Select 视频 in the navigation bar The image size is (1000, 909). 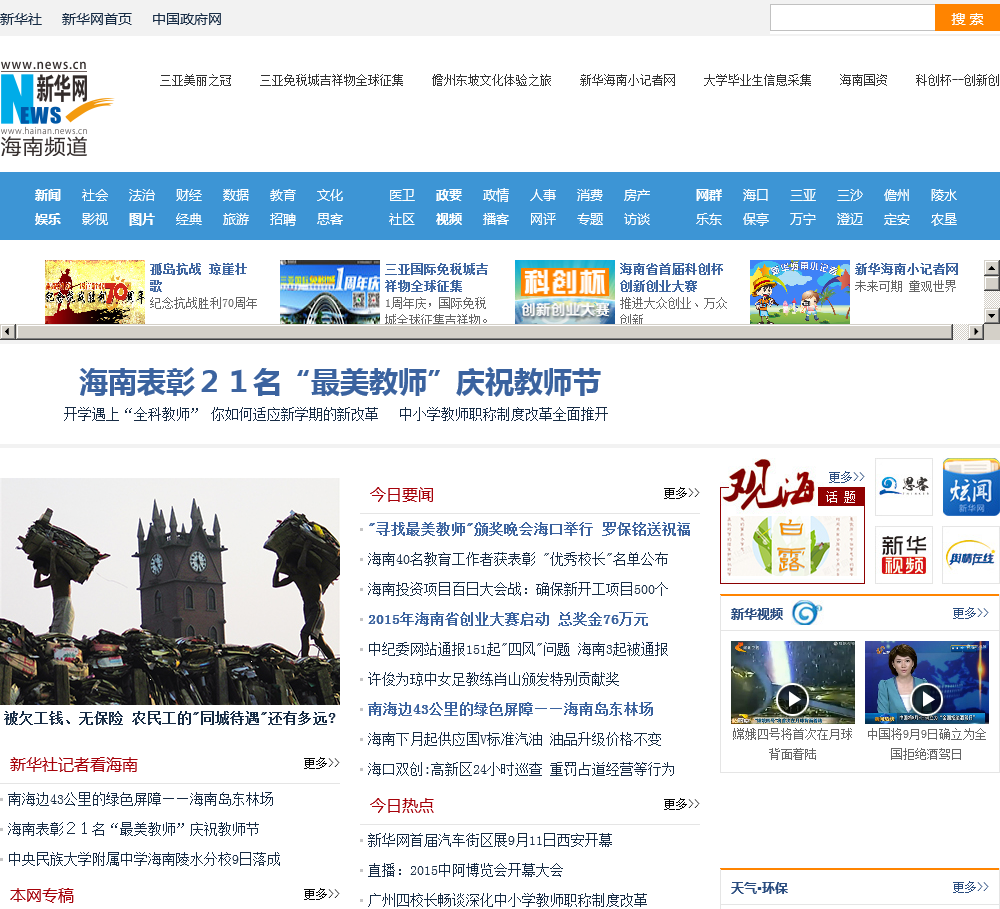(449, 219)
